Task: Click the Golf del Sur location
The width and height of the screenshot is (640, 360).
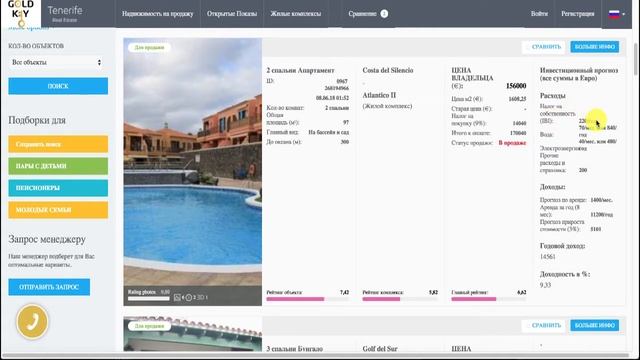Action: pyautogui.click(x=380, y=349)
